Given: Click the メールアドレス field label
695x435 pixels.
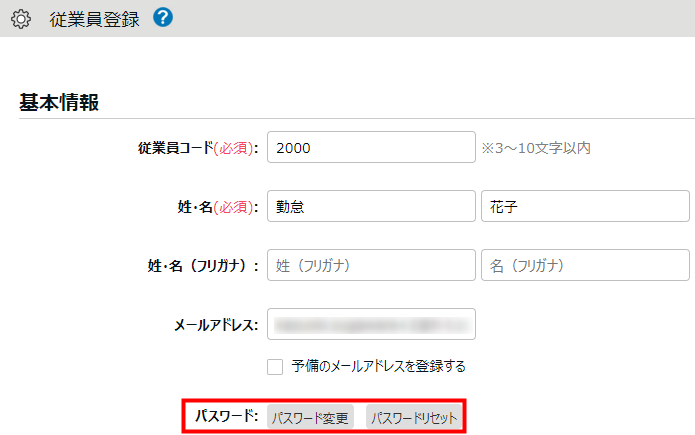Looking at the screenshot, I should click(x=216, y=325).
